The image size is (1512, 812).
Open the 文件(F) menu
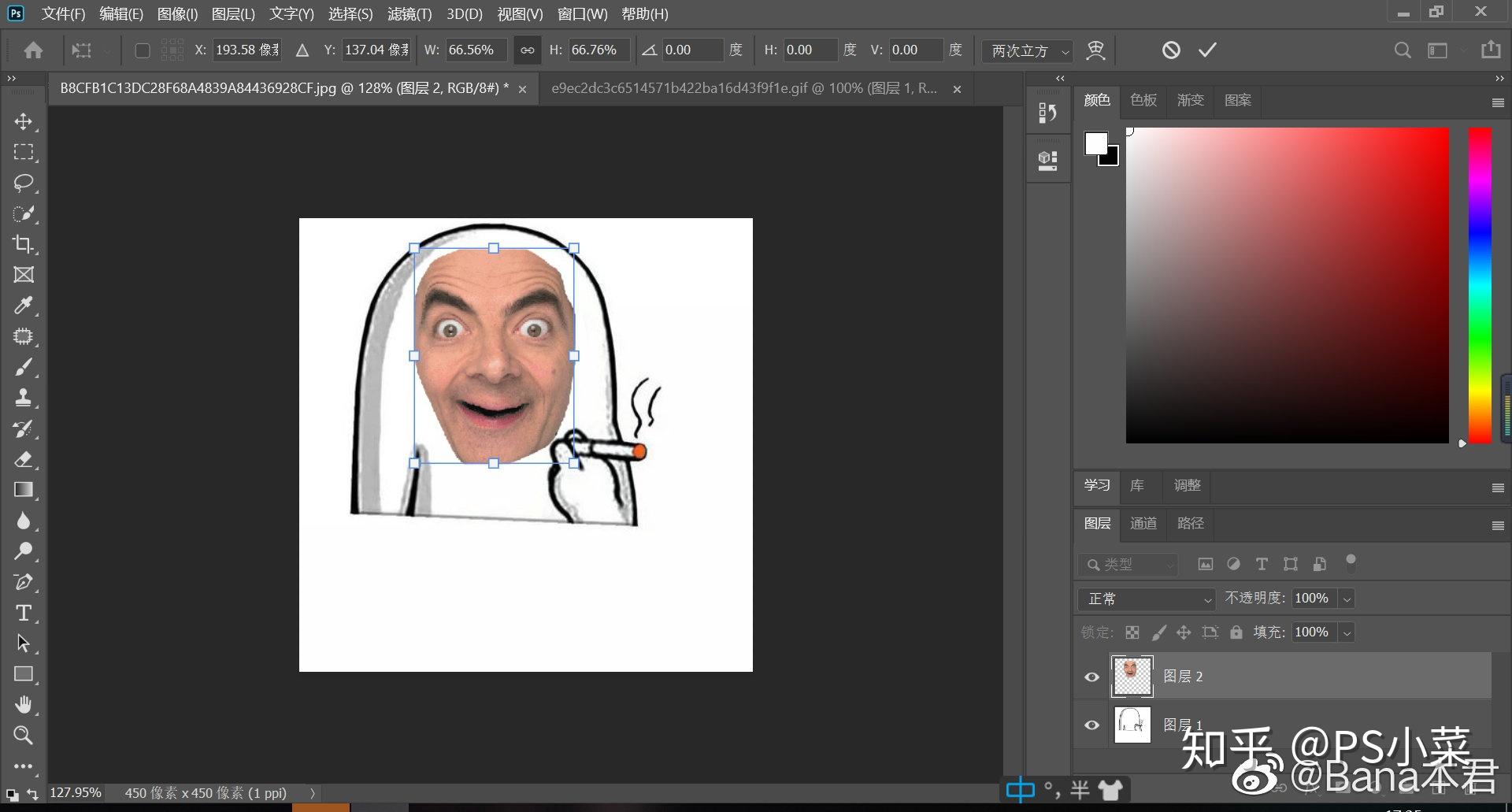coord(63,14)
